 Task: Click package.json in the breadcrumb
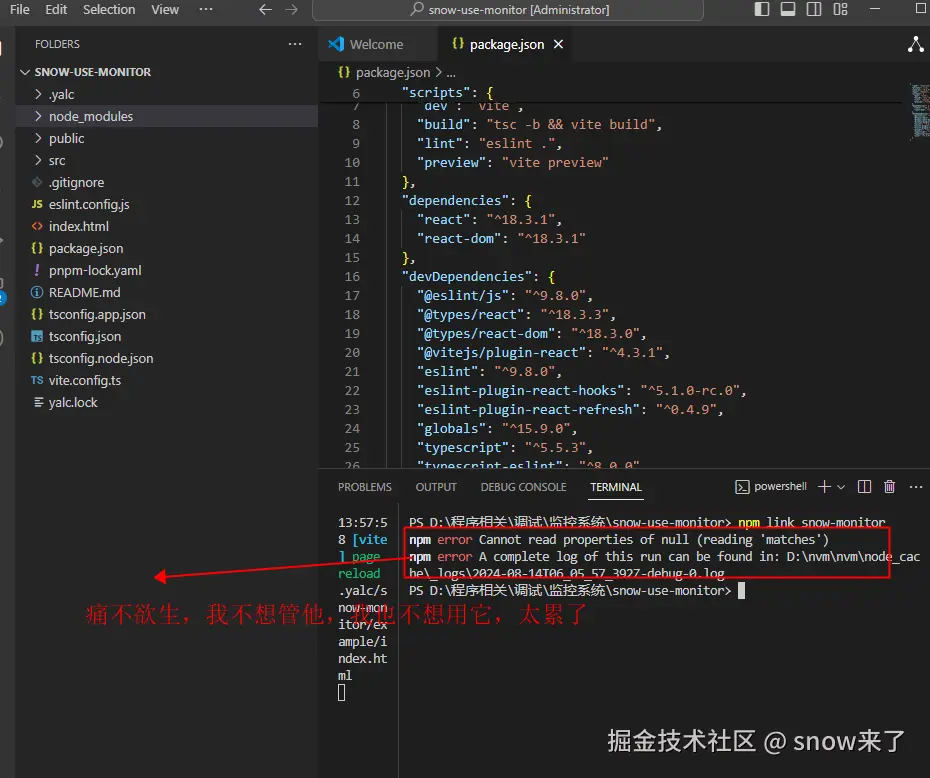pos(393,72)
